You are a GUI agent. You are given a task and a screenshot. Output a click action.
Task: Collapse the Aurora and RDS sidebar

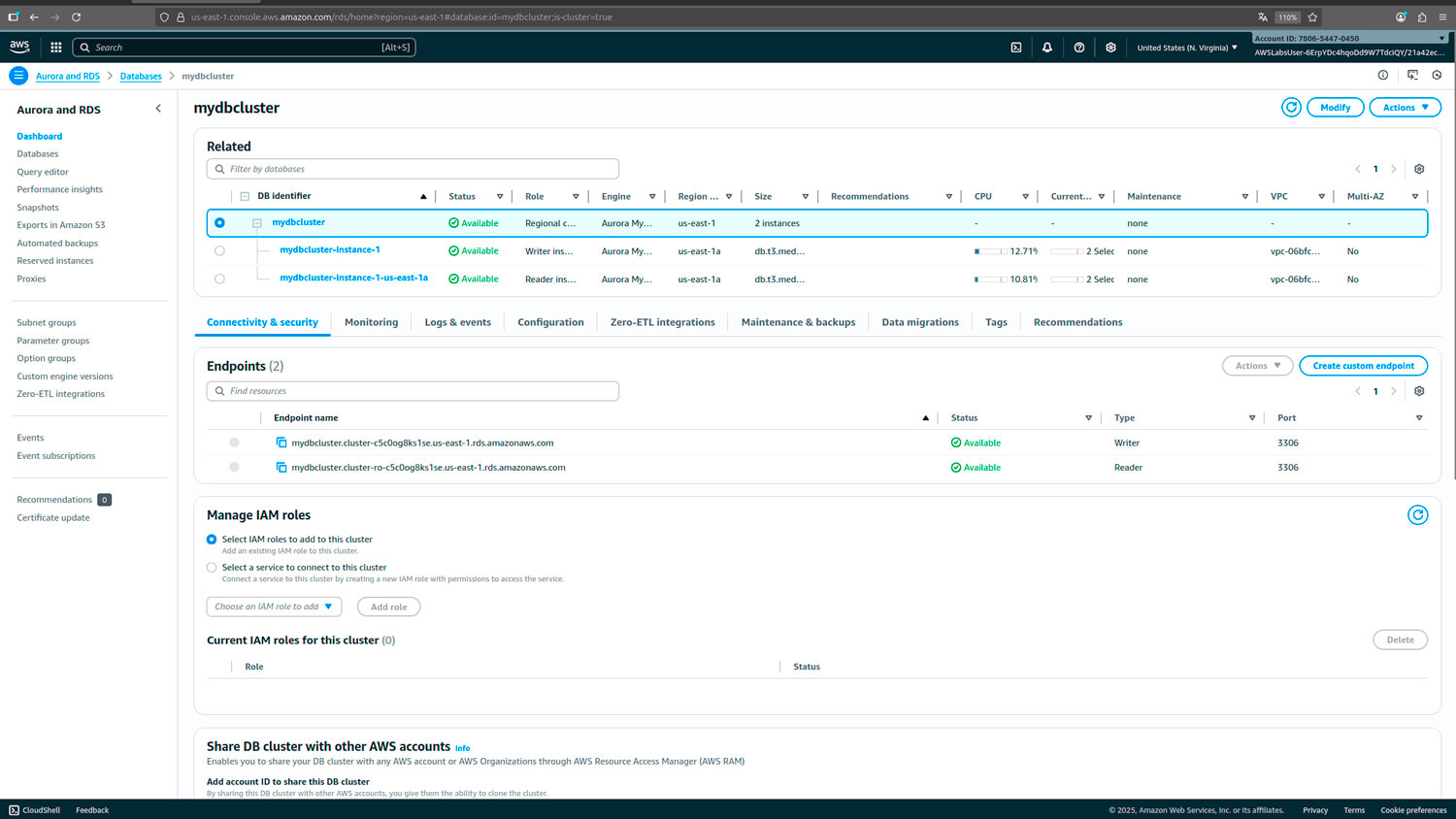coord(158,109)
